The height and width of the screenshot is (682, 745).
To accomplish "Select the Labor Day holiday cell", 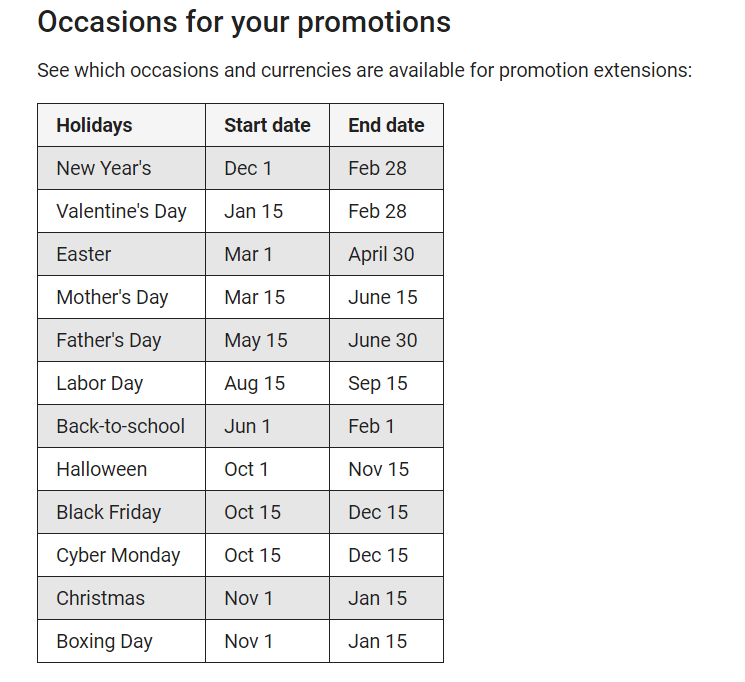I will (99, 383).
